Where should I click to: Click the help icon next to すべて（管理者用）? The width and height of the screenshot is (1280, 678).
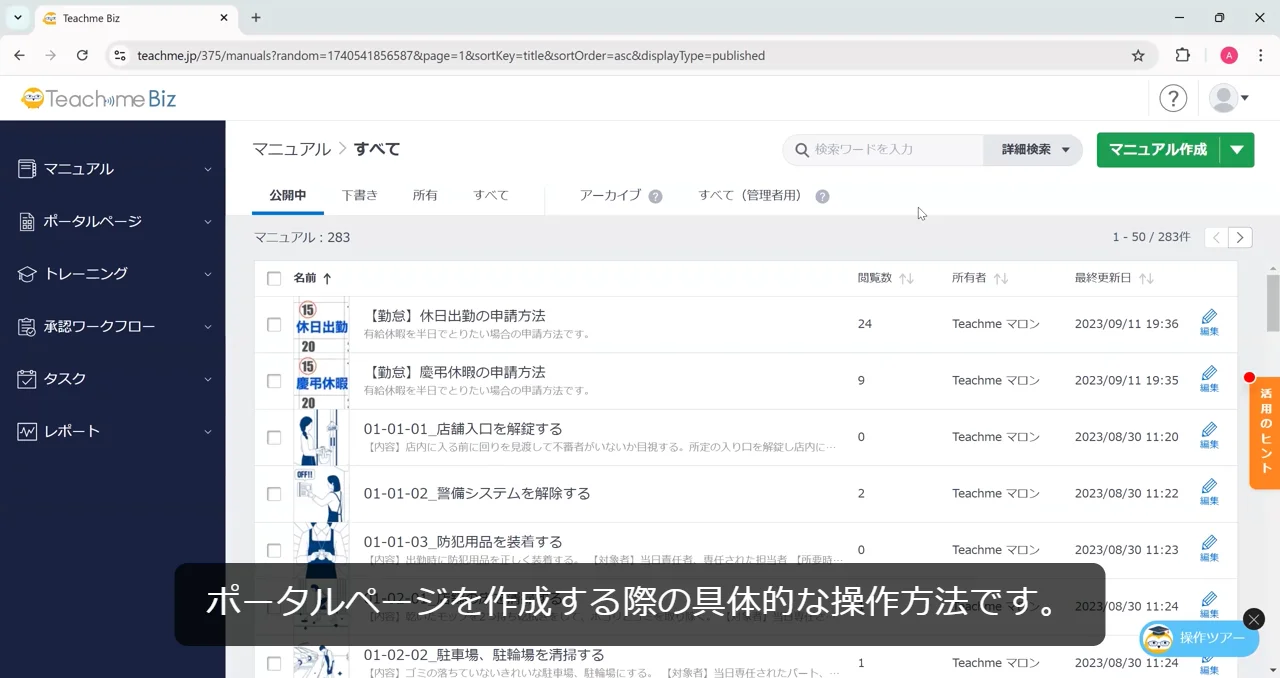[x=822, y=196]
